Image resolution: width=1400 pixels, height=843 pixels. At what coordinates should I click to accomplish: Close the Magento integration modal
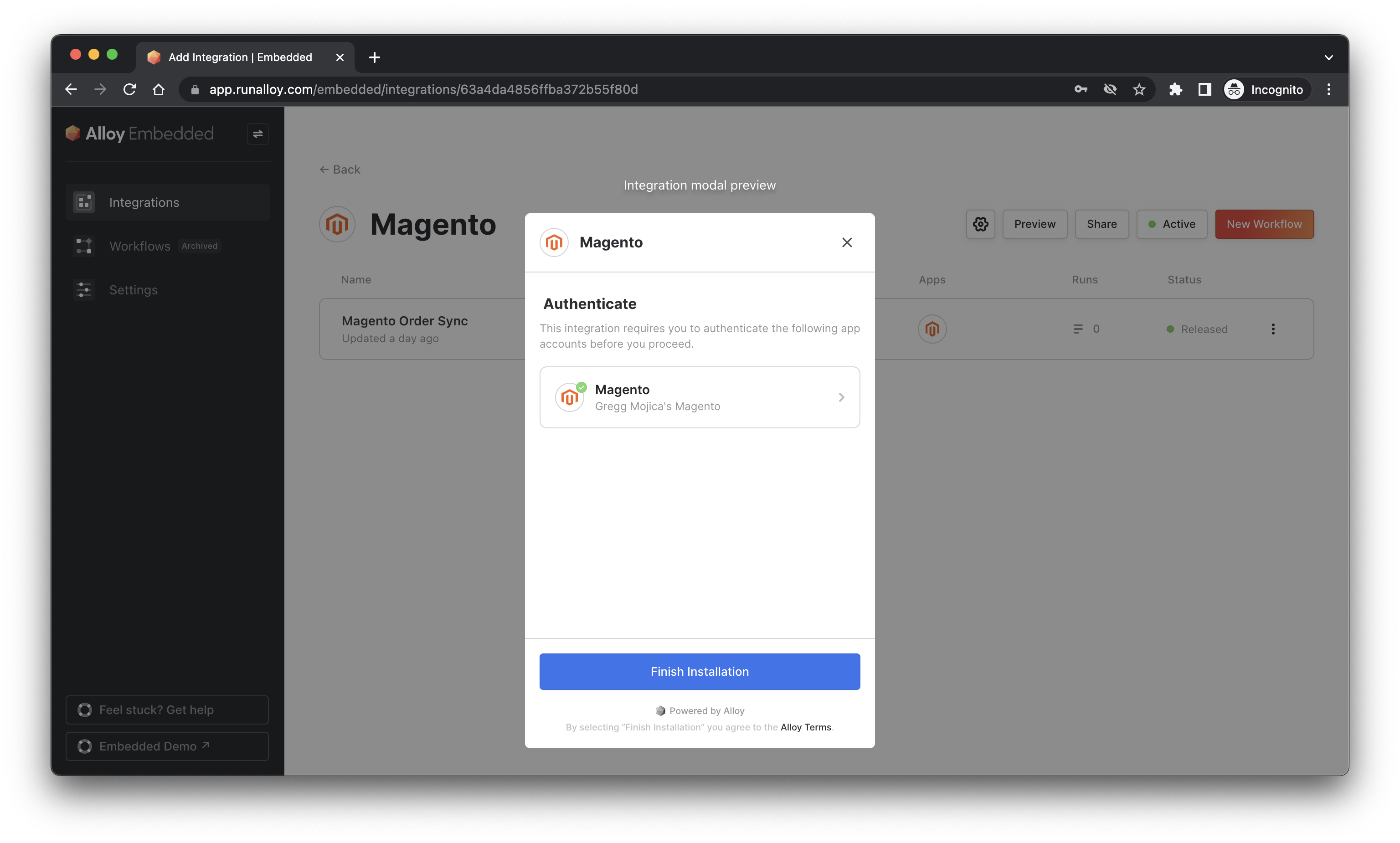pyautogui.click(x=846, y=242)
